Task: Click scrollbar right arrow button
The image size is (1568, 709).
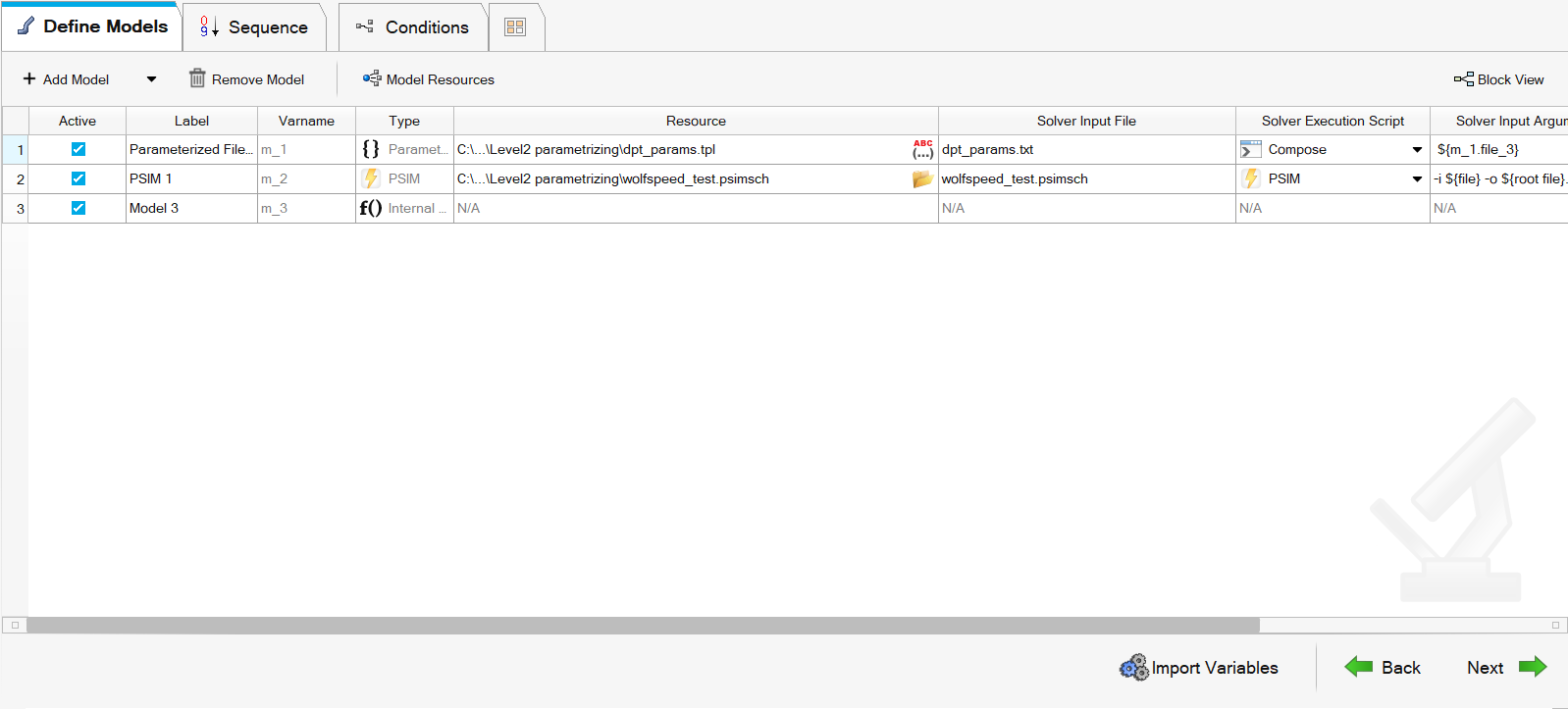Action: click(1555, 625)
